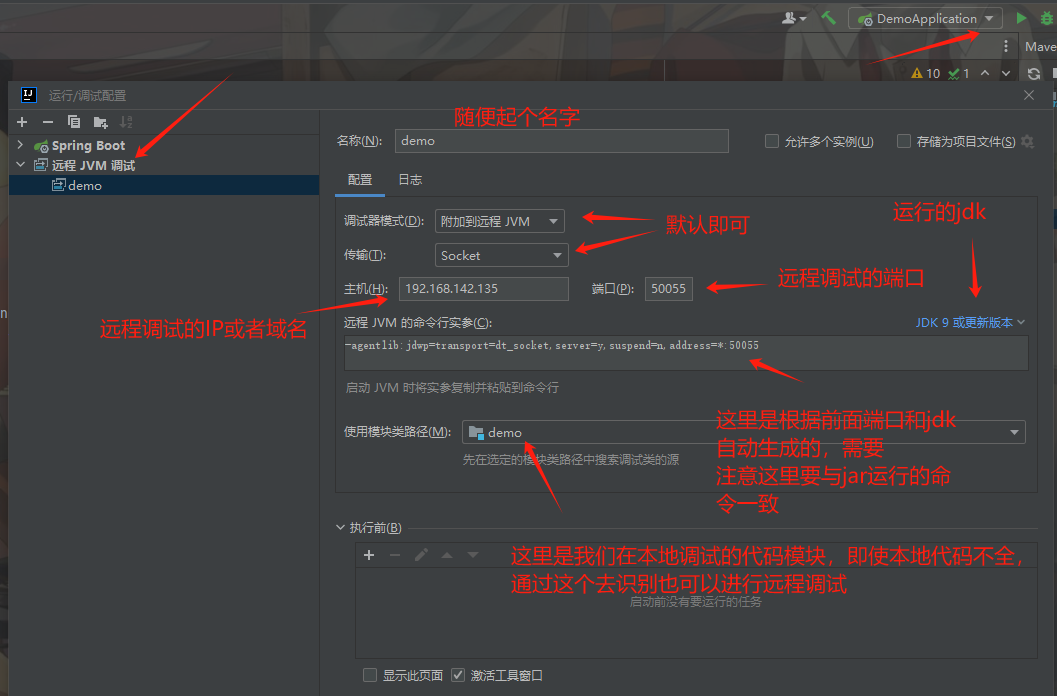The image size is (1057, 696).
Task: Remove selected configuration with minus icon
Action: [x=48, y=122]
